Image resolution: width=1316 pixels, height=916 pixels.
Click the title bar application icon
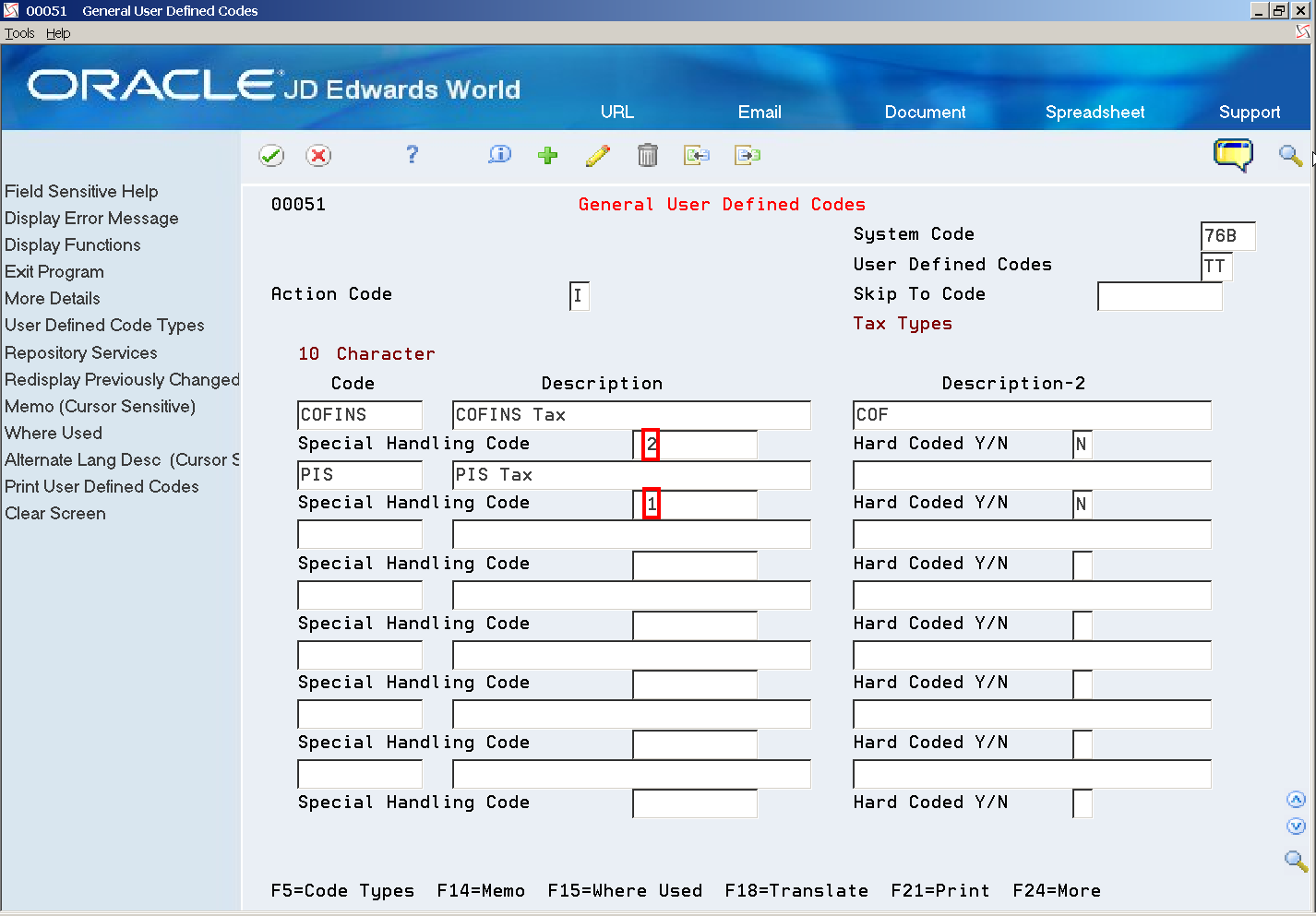pos(11,11)
